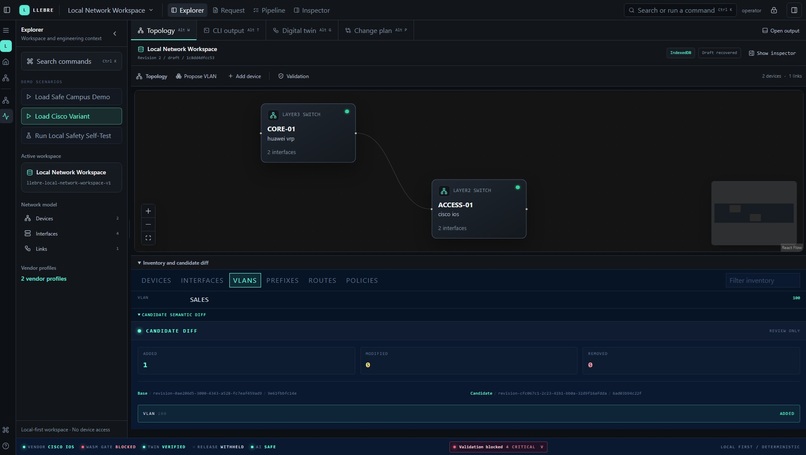
Task: Click the IndexedDB badge
Action: click(x=681, y=53)
